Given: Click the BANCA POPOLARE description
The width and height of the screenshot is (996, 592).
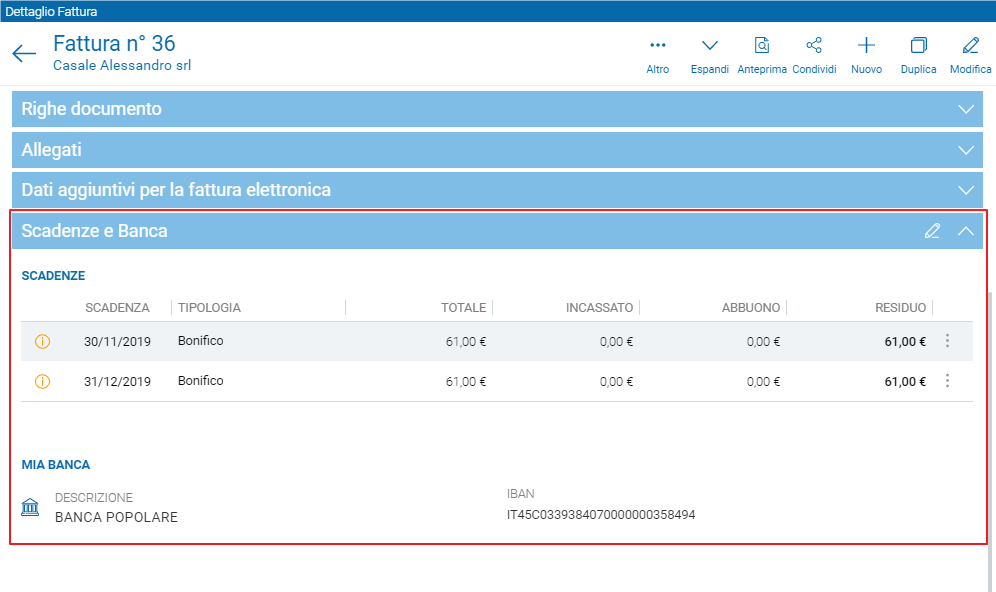Looking at the screenshot, I should [116, 518].
